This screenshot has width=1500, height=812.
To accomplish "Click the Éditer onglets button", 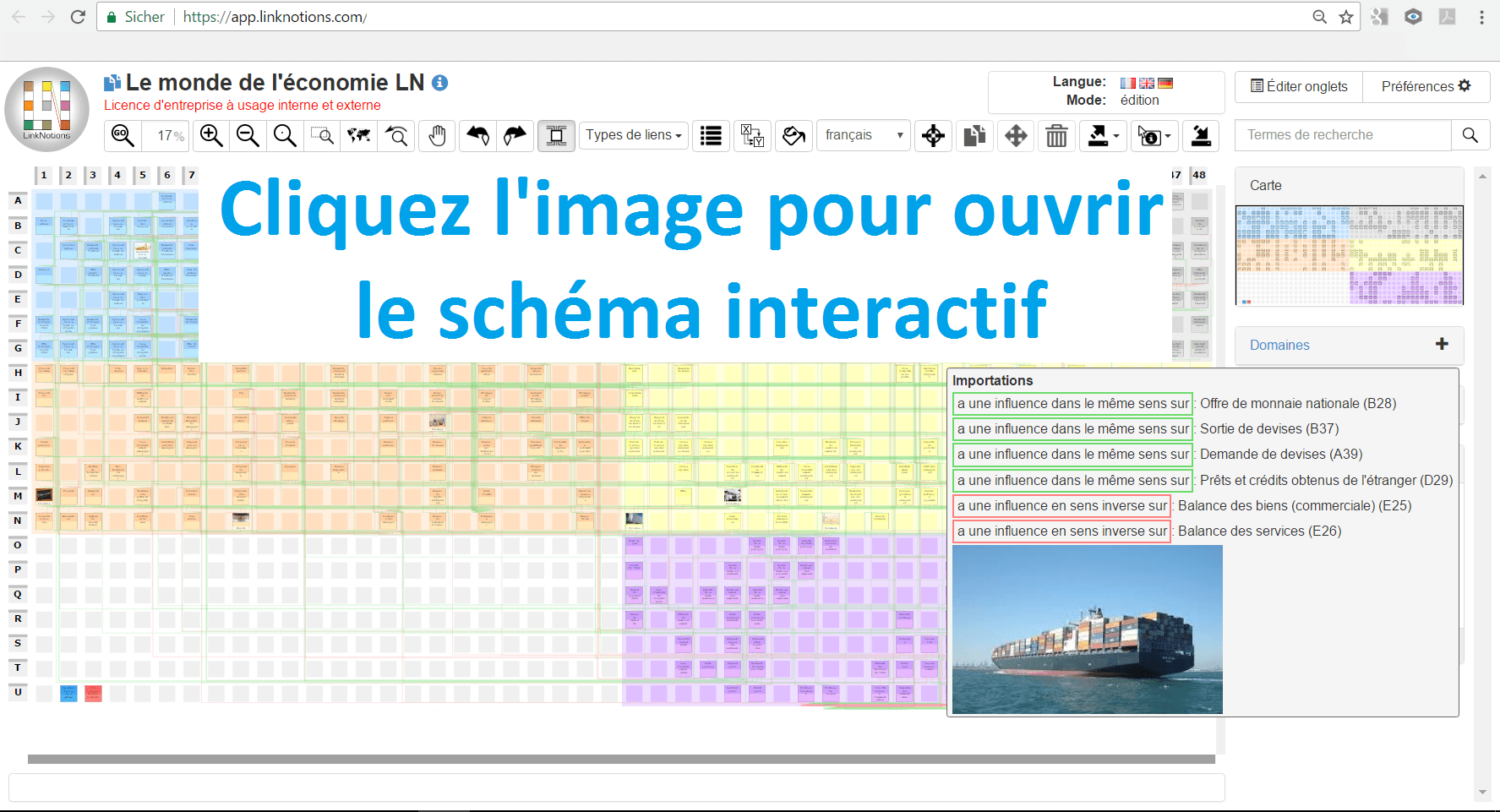I will click(x=1299, y=86).
